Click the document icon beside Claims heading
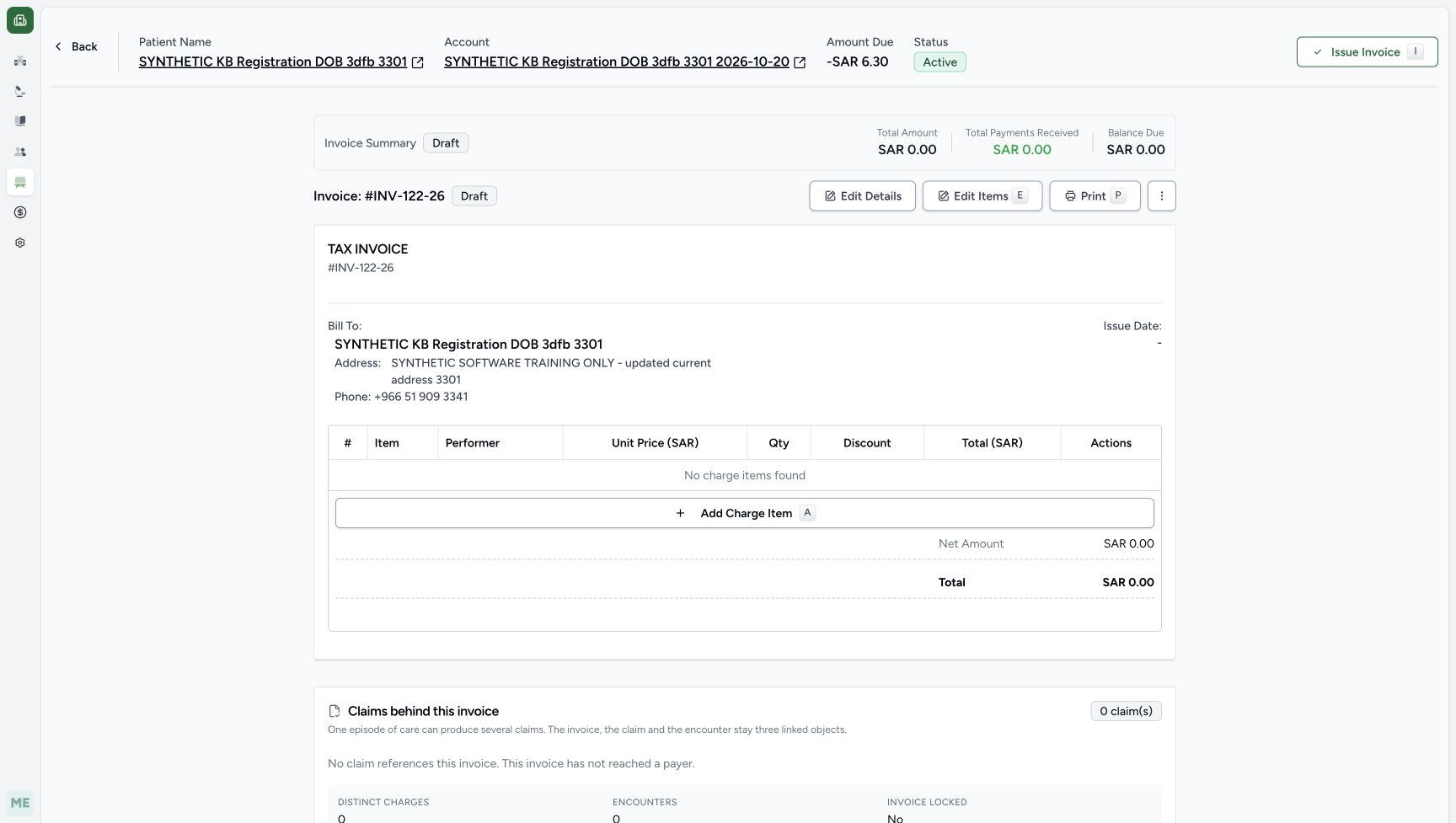The height and width of the screenshot is (823, 1456). tap(335, 711)
